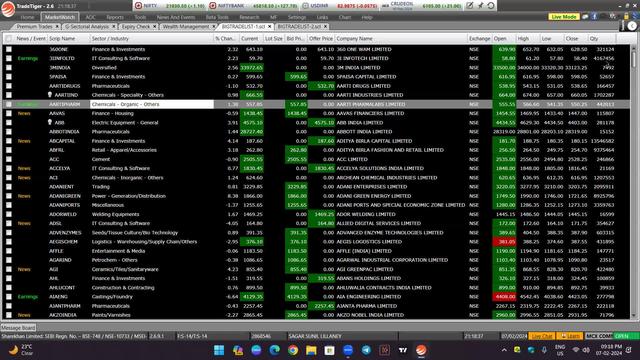
Task: Switch to Expiry Check tab
Action: click(x=136, y=26)
